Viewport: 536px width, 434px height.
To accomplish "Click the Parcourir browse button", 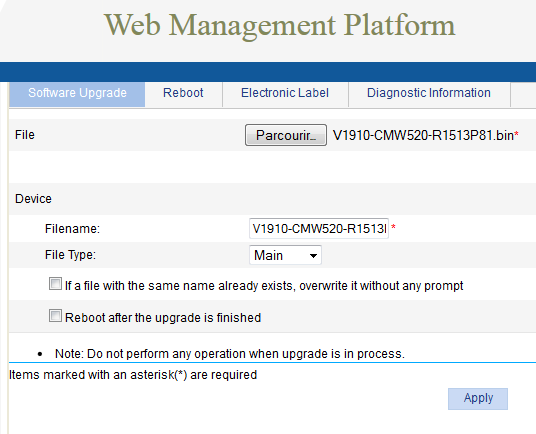I will pyautogui.click(x=286, y=135).
